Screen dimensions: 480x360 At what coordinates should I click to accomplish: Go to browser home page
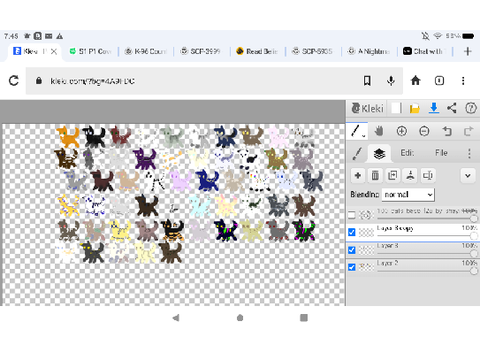coord(416,81)
